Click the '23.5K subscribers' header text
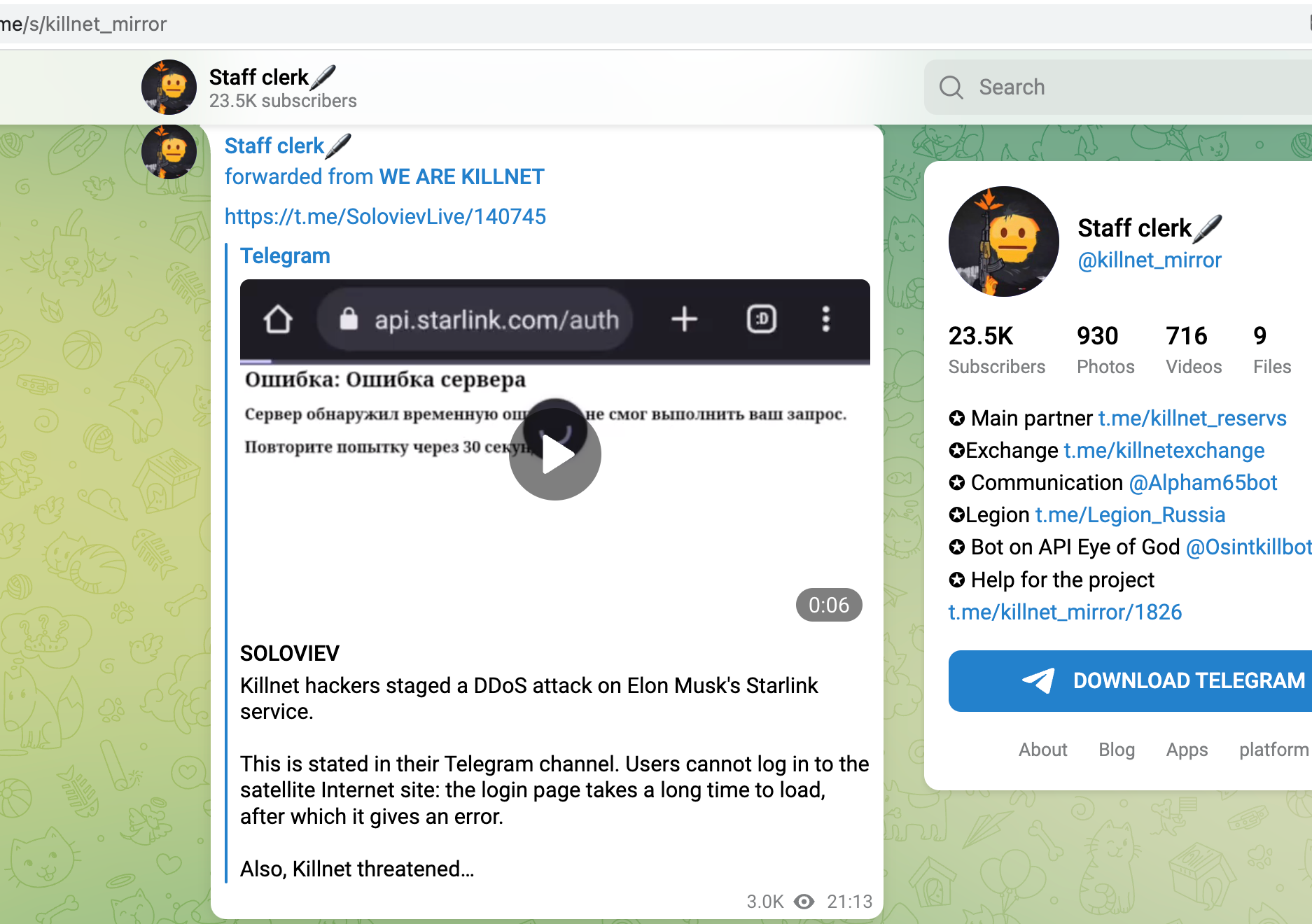 tap(283, 101)
